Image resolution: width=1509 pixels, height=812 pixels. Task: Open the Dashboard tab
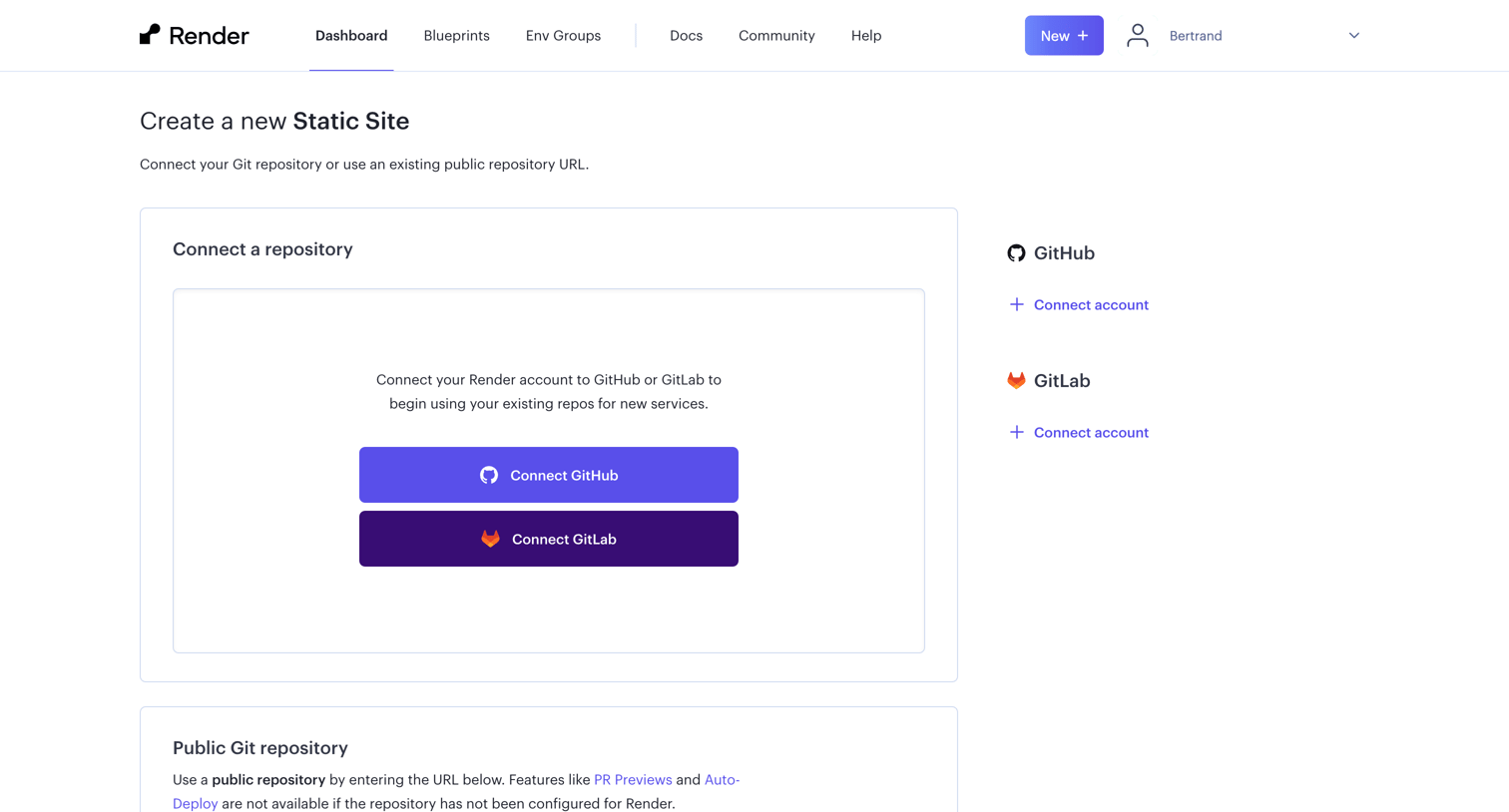click(351, 36)
